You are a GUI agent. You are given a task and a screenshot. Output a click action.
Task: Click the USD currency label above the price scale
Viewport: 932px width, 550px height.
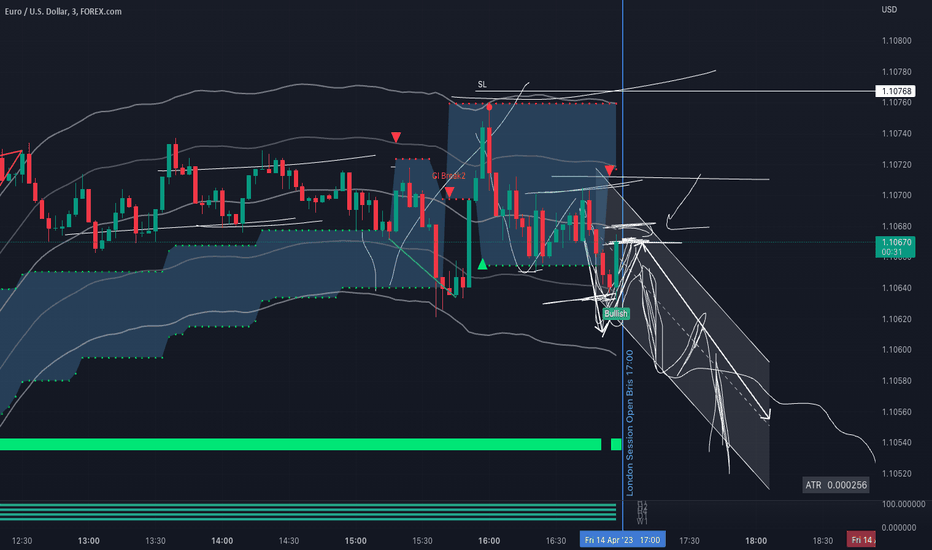tap(889, 10)
